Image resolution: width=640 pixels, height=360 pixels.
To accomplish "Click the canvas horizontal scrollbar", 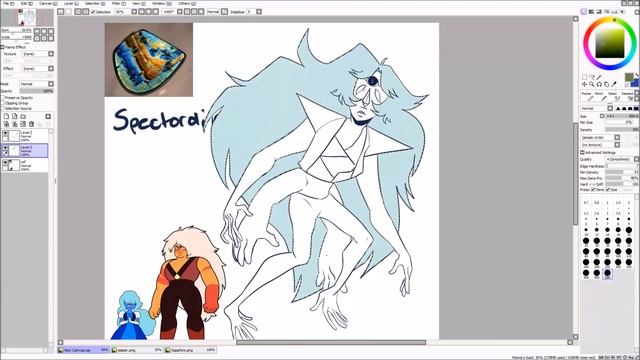I will [331, 342].
